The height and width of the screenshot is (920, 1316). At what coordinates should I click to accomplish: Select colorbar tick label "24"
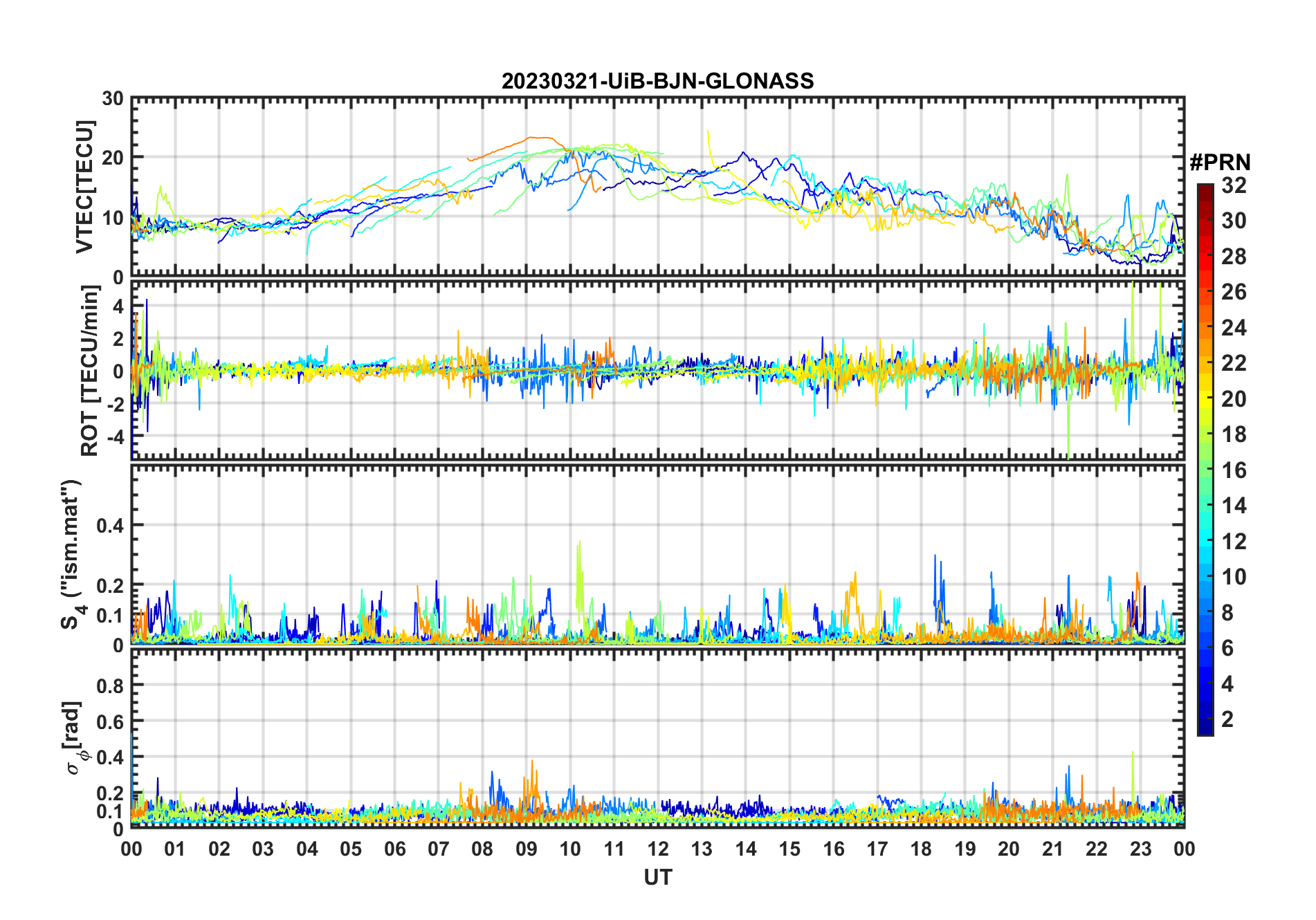coord(1234,328)
